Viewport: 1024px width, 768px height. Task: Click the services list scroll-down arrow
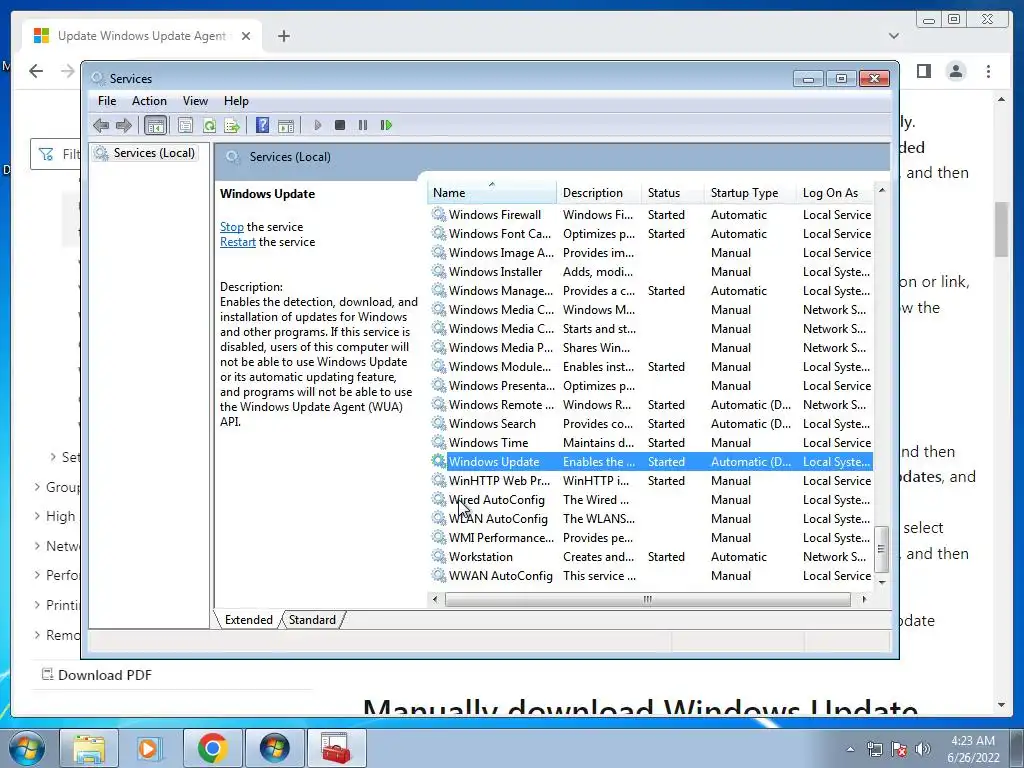point(882,582)
